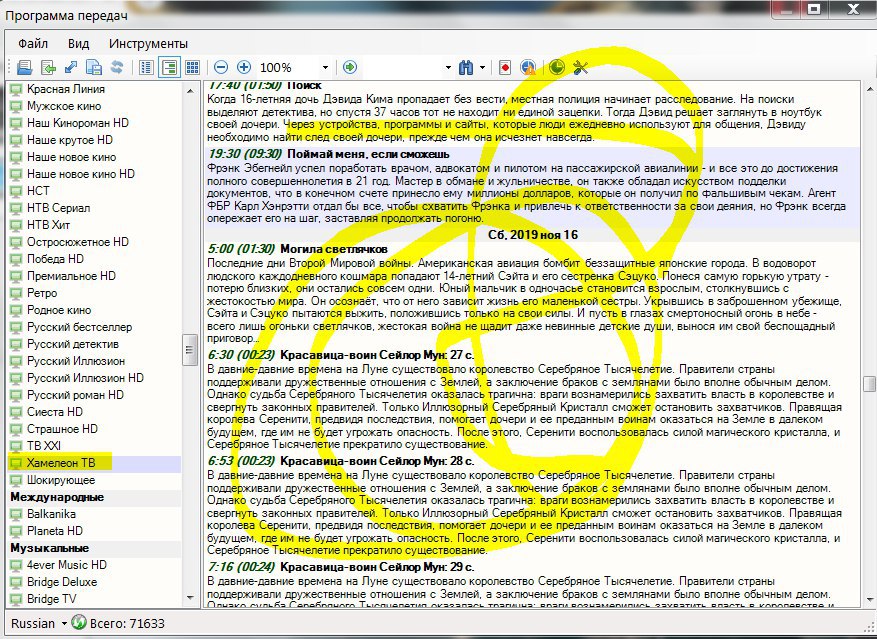877x639 pixels.
Task: Open the wrench and screwdriver settings icon
Action: coord(581,68)
